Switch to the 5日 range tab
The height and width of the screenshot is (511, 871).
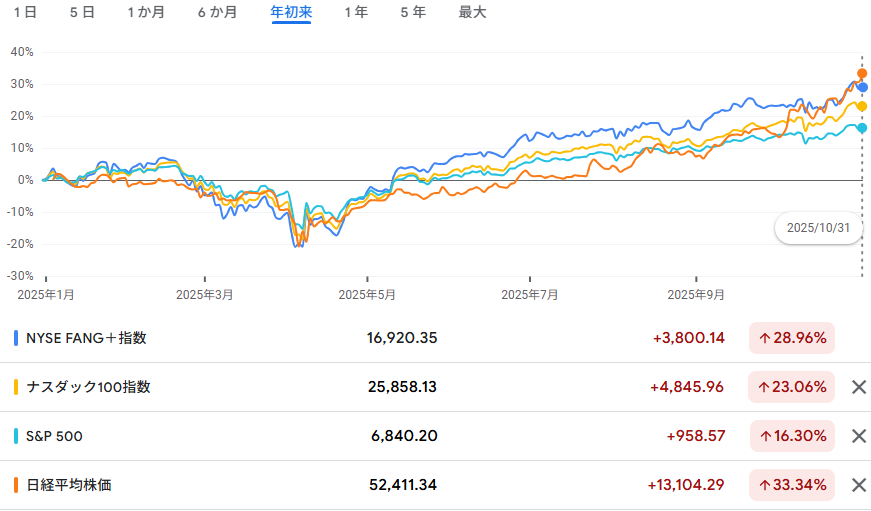83,13
